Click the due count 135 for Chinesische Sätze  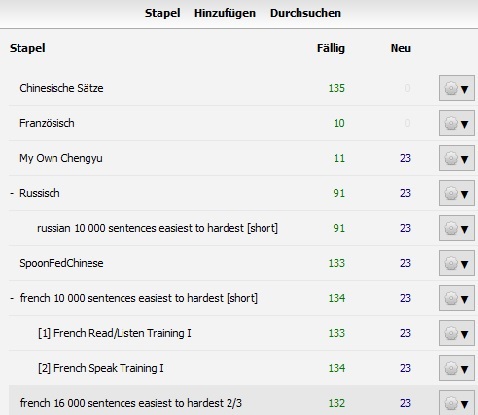[x=336, y=88]
